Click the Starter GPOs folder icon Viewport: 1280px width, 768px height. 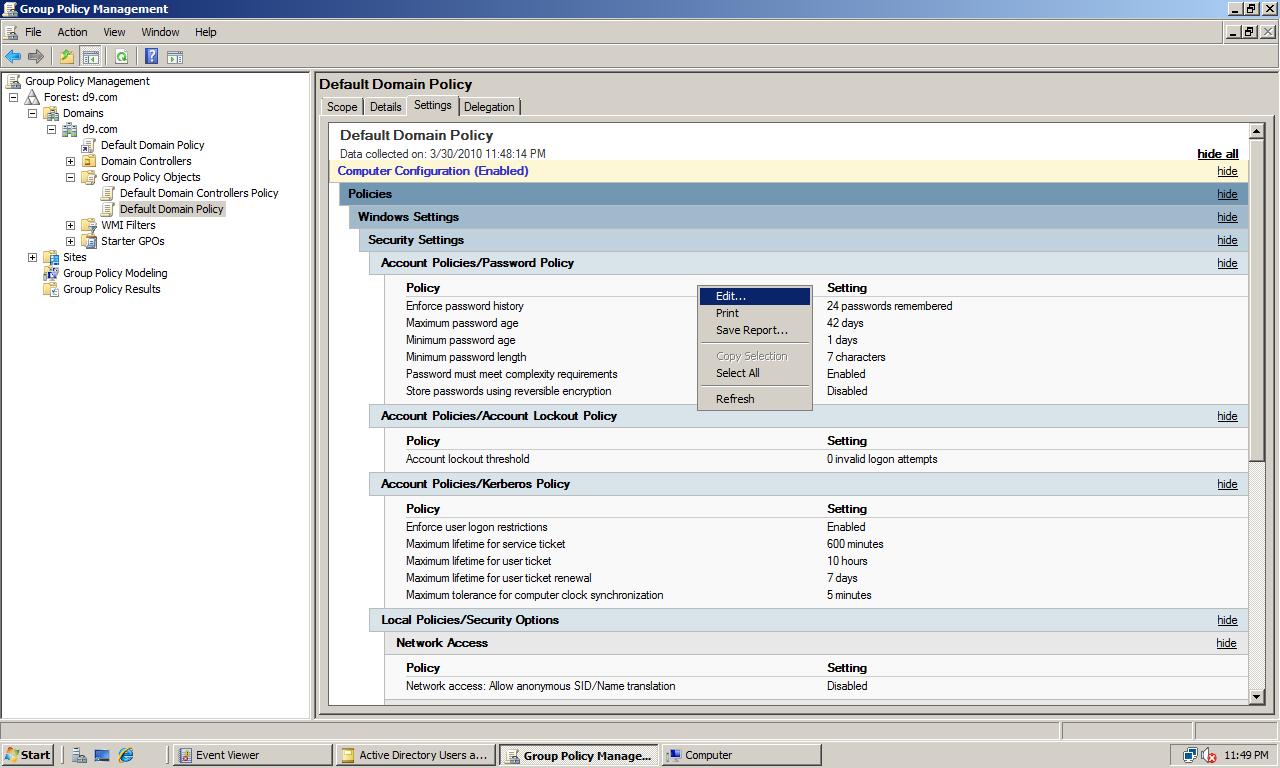coord(89,241)
